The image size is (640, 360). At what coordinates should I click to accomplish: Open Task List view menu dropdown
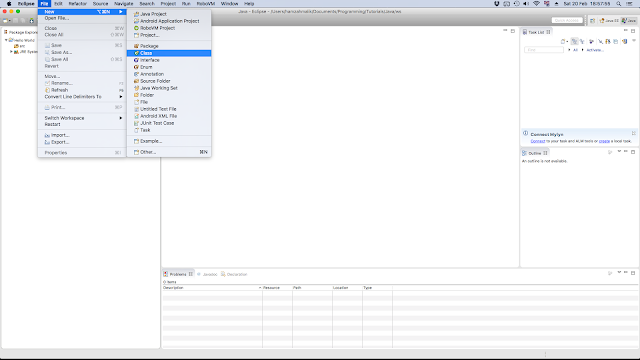634,41
